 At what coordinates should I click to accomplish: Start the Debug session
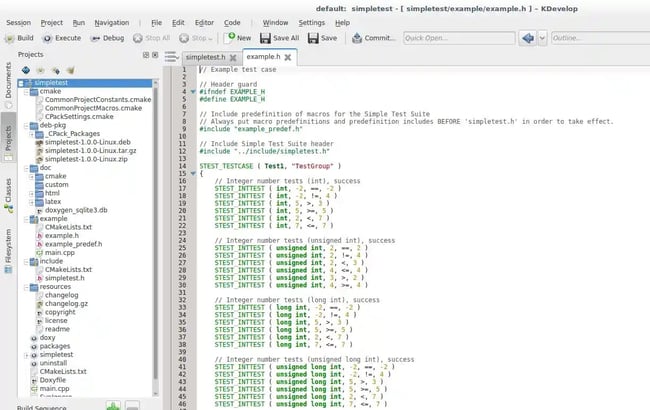(105, 37)
